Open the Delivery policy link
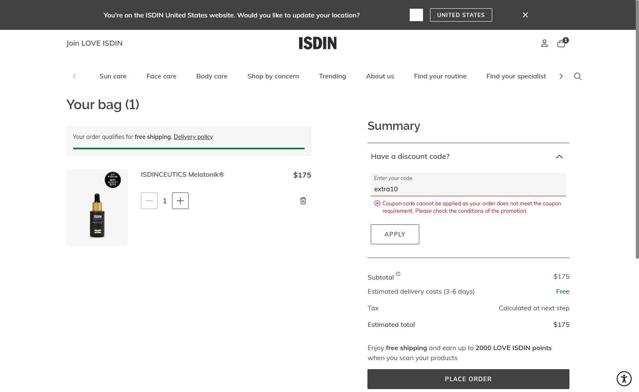639x392 pixels. pos(193,137)
